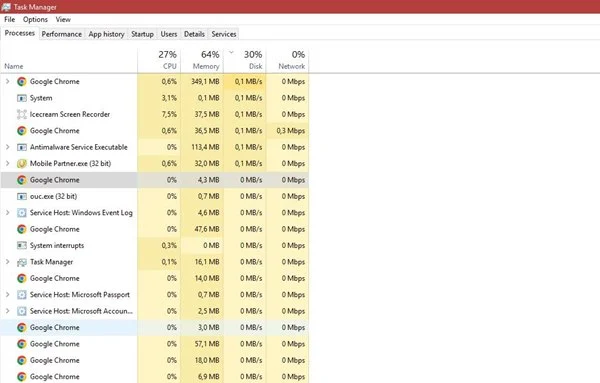Click the Task Manager title bar icon
Viewport: 600px width, 383px height.
(x=6, y=7)
